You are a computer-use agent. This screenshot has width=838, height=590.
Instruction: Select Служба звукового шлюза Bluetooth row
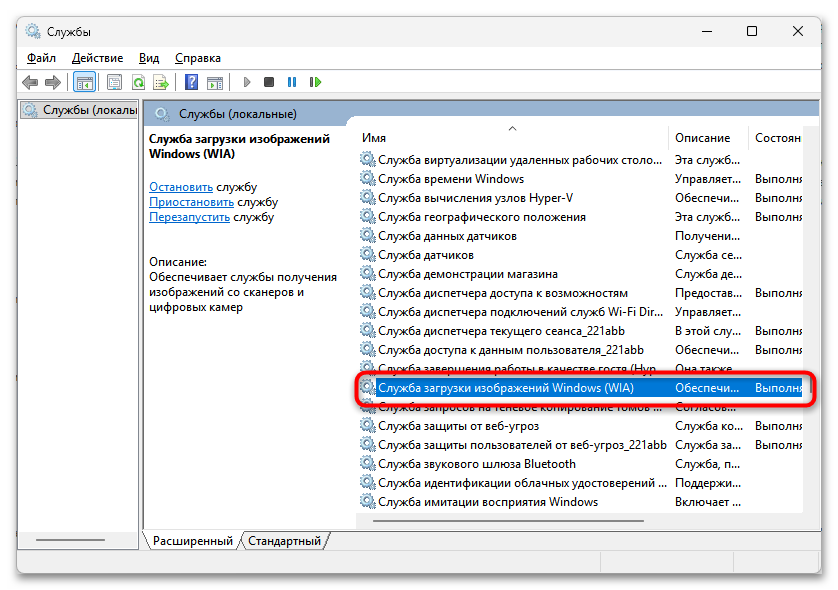point(580,463)
